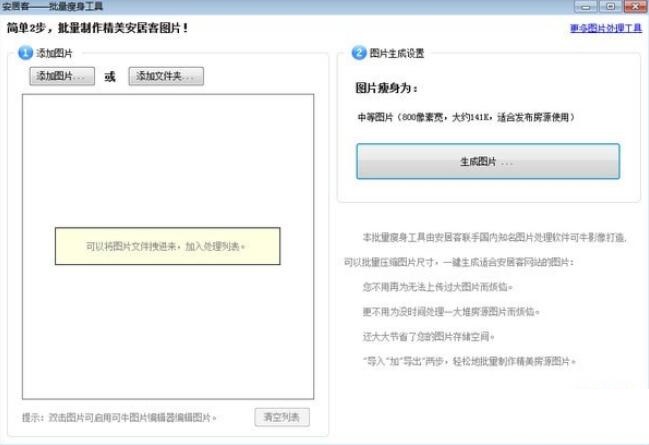
Task: Click the window title 安居客——批量瘦身工具
Action: click(52, 6)
